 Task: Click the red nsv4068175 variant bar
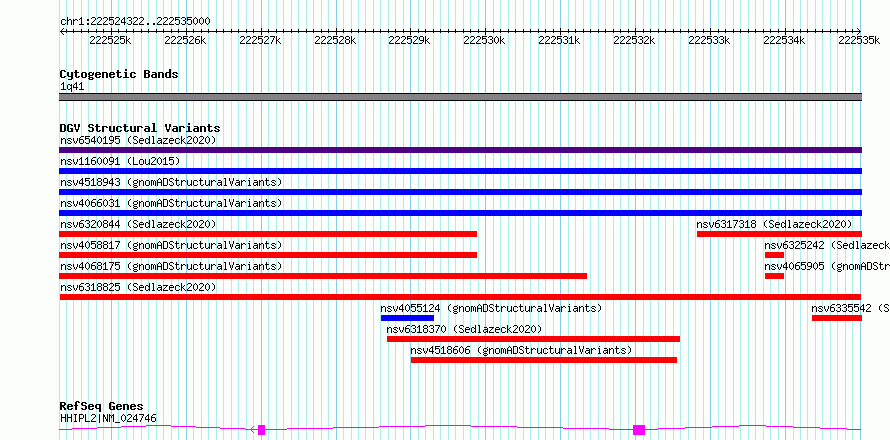coord(323,276)
